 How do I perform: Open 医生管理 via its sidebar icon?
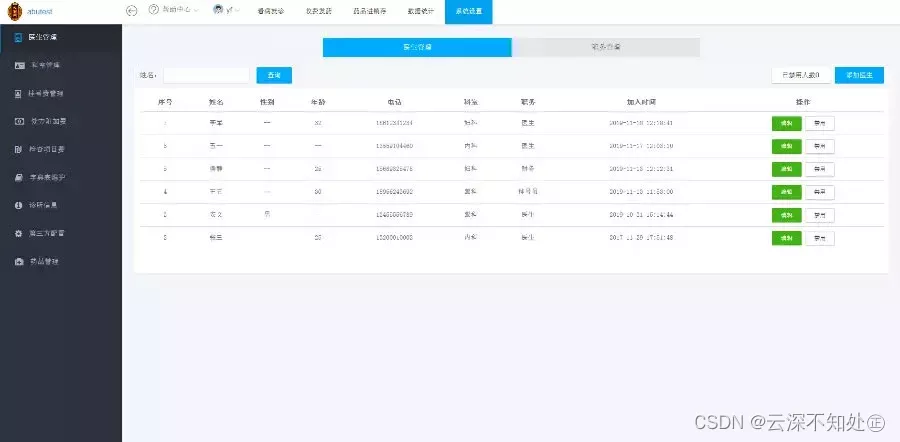click(x=18, y=37)
